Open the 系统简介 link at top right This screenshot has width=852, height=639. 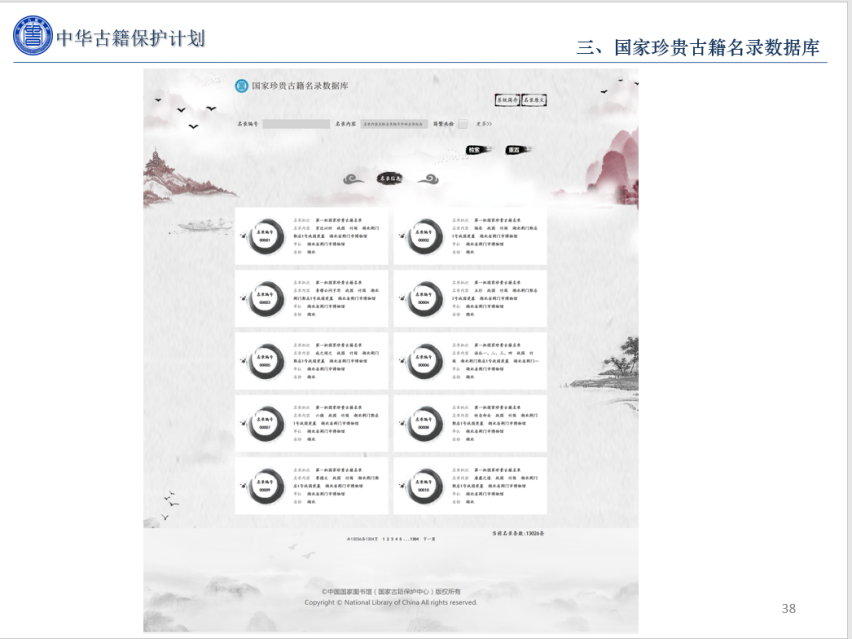[508, 100]
